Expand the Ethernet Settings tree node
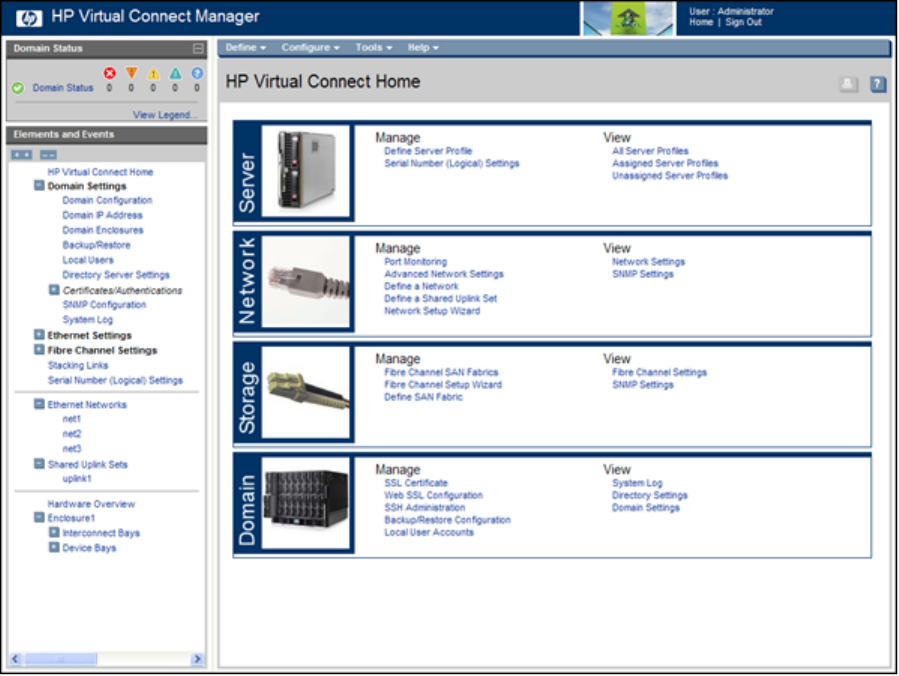 click(x=39, y=336)
